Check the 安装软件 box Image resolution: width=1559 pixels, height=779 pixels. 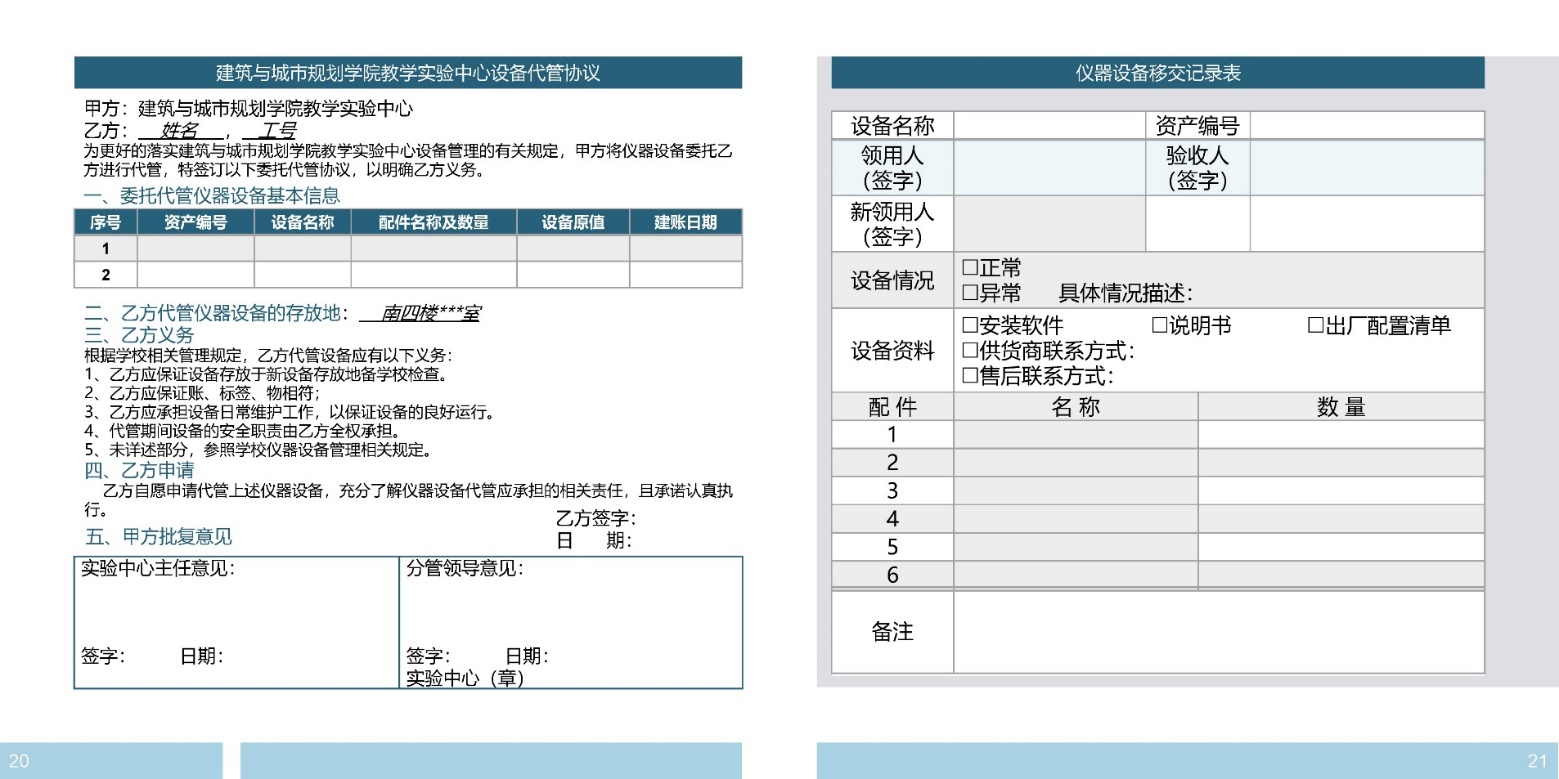[x=969, y=326]
